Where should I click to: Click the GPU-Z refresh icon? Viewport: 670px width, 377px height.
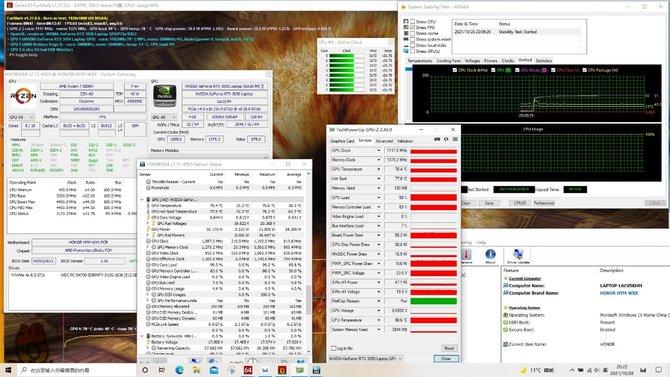447,139
